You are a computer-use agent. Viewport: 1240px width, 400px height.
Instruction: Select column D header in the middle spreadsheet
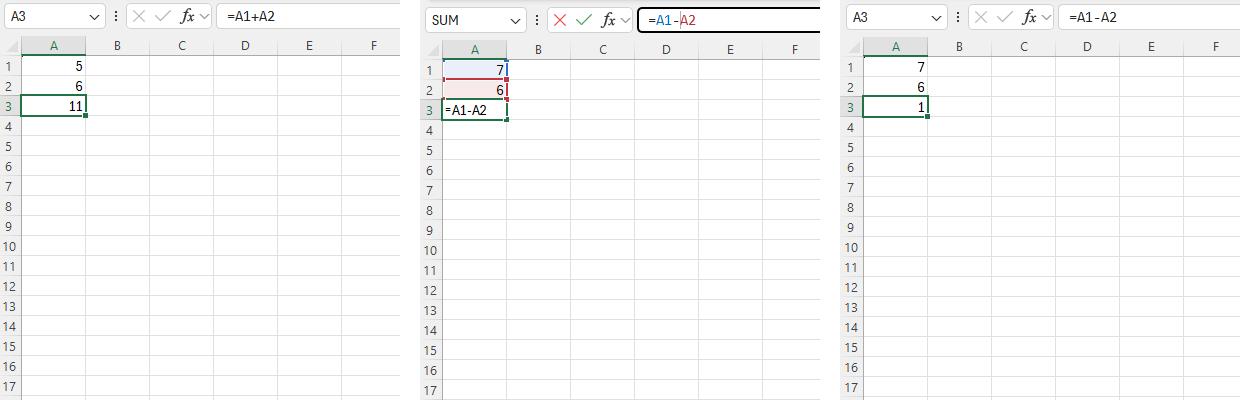tap(666, 50)
